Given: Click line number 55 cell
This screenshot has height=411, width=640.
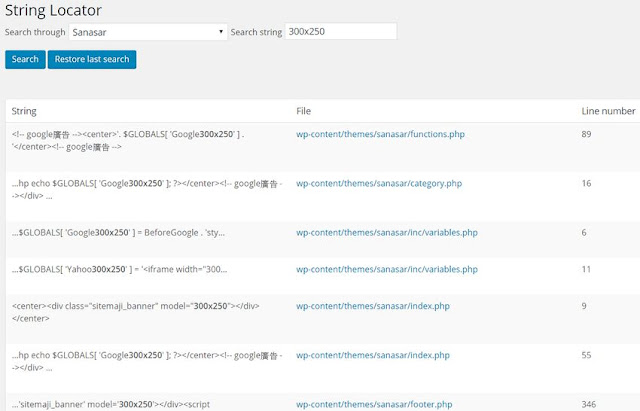Looking at the screenshot, I should [x=586, y=355].
